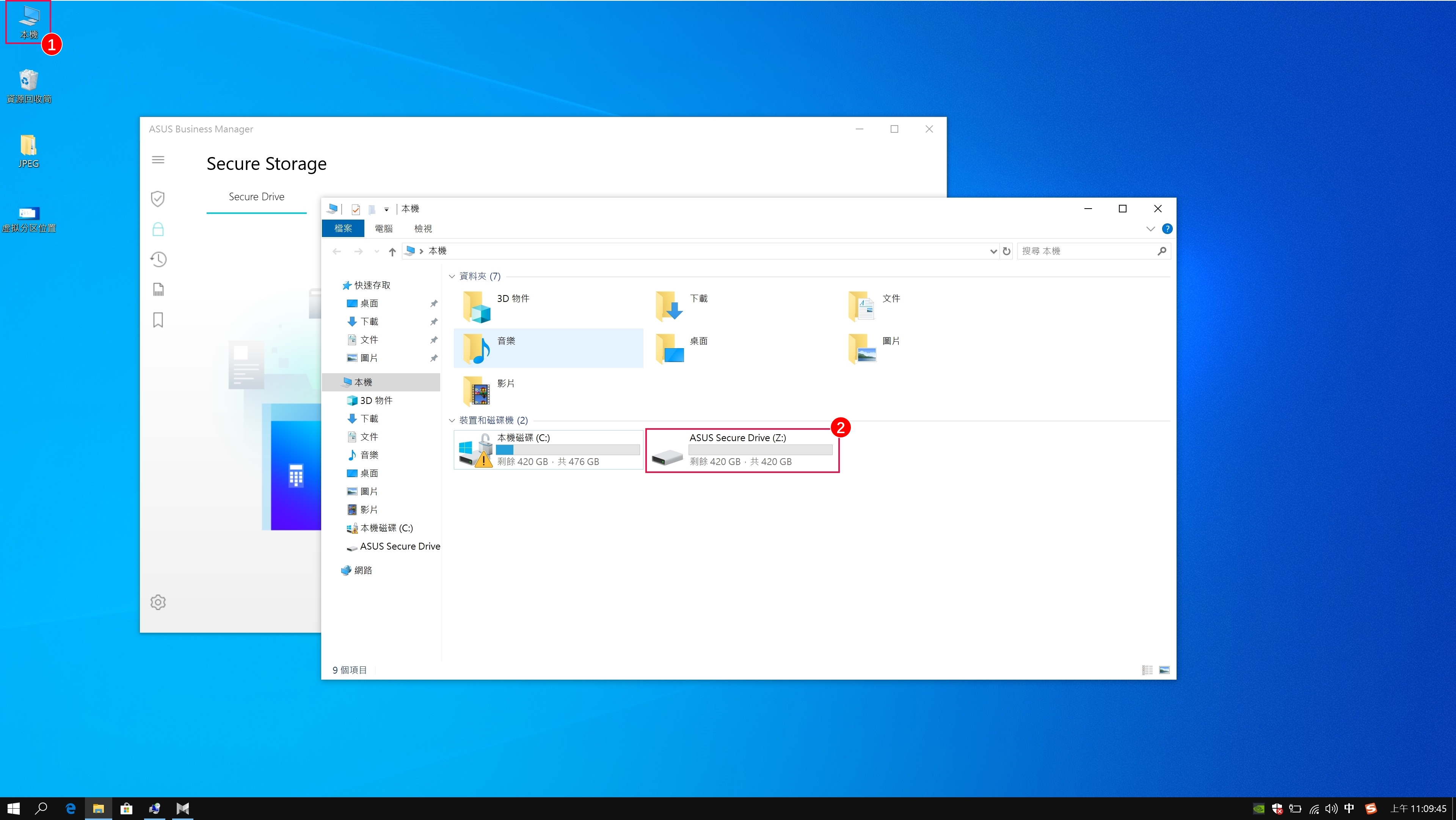This screenshot has height=820, width=1456.
Task: Select ASUS Secure Drive (Z:) drive tile
Action: click(742, 450)
